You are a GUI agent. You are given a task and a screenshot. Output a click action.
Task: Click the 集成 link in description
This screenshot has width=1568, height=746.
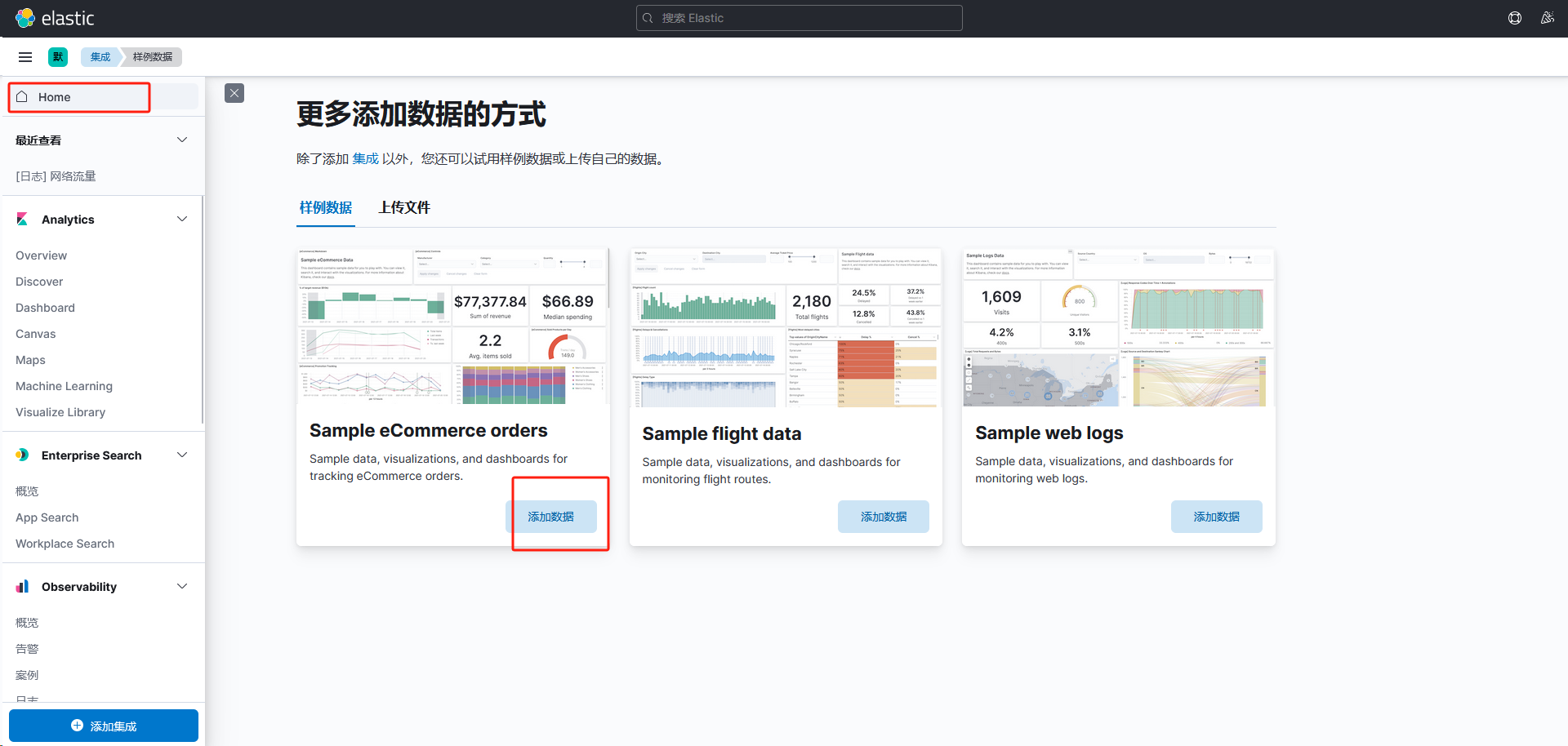tap(365, 159)
